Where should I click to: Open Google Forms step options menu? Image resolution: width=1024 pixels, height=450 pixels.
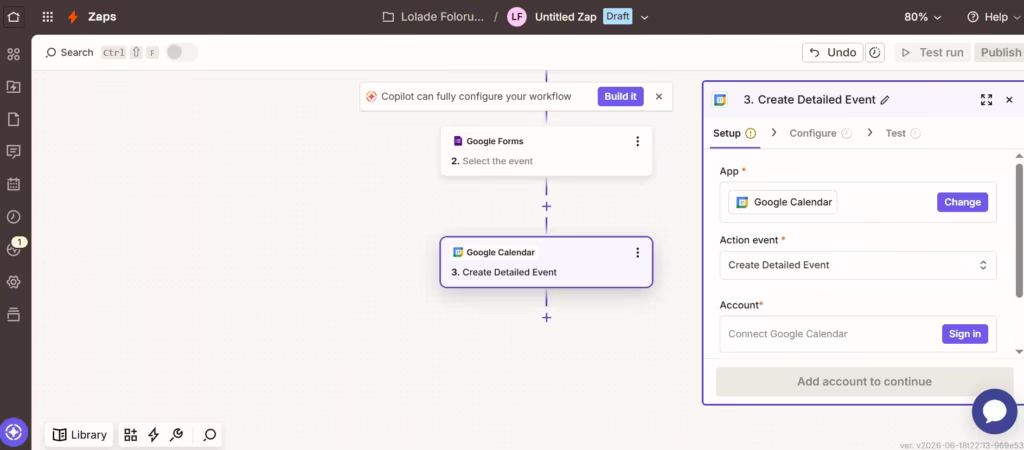tap(637, 142)
